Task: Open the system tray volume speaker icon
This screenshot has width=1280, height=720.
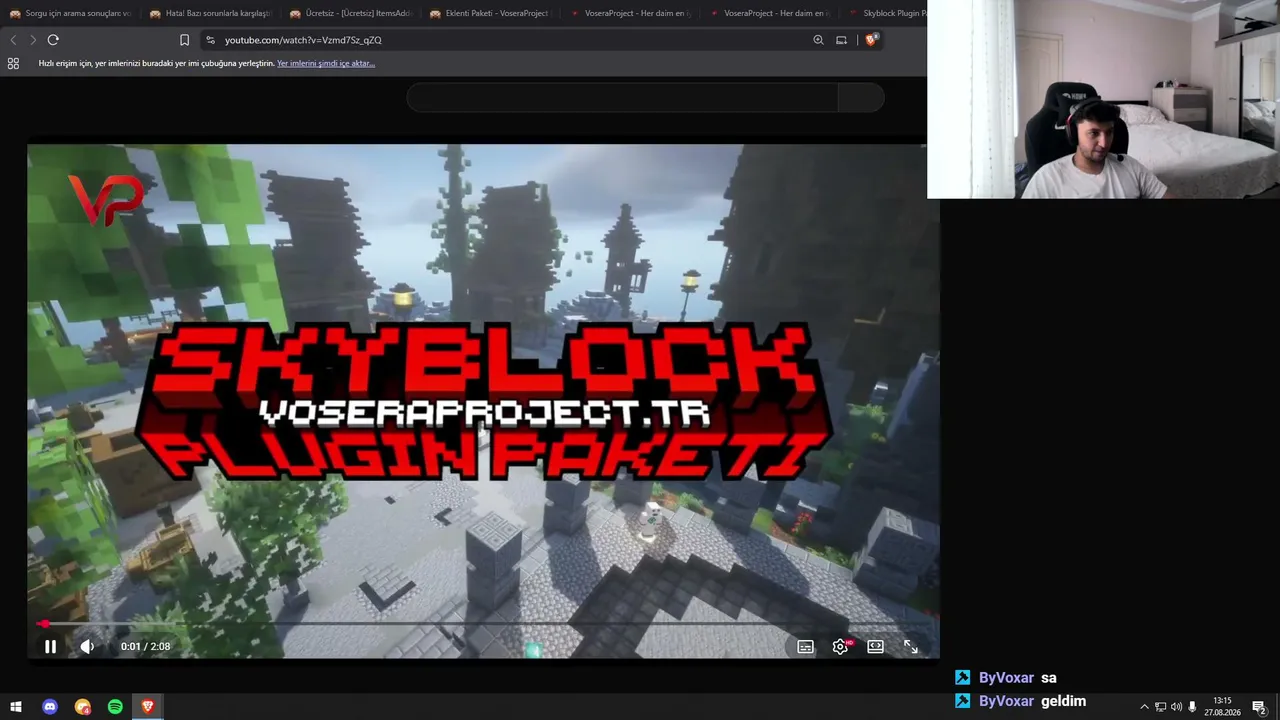Action: tap(1176, 707)
